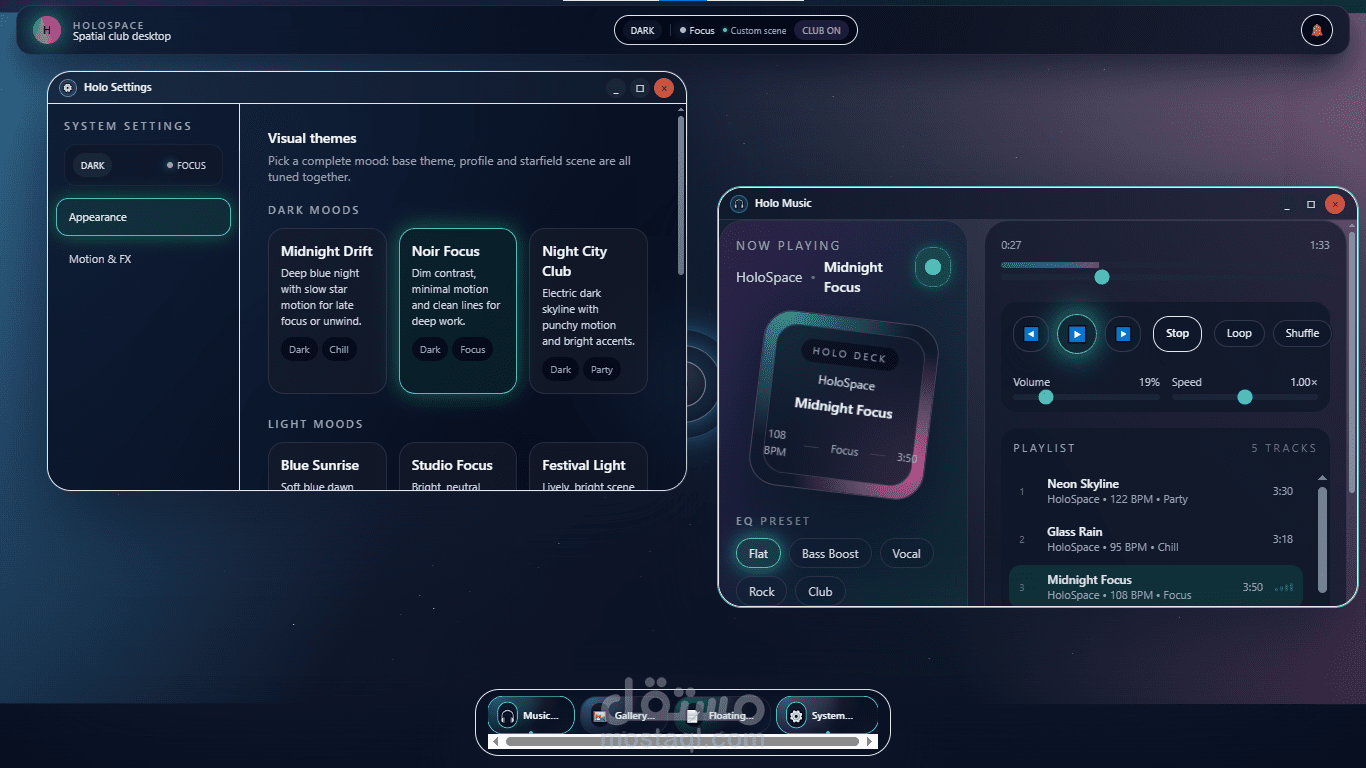Choose the Festival Light theme card

click(588, 466)
